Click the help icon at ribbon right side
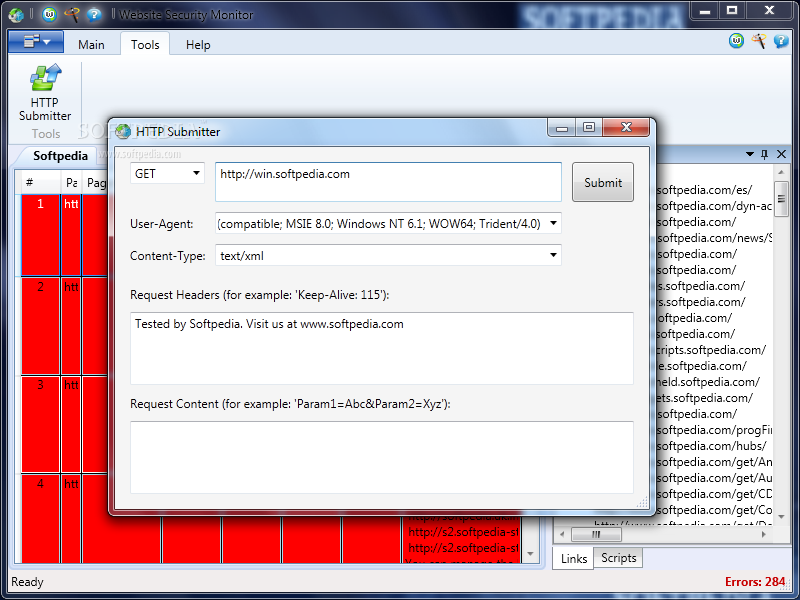The image size is (800, 600). coord(781,41)
